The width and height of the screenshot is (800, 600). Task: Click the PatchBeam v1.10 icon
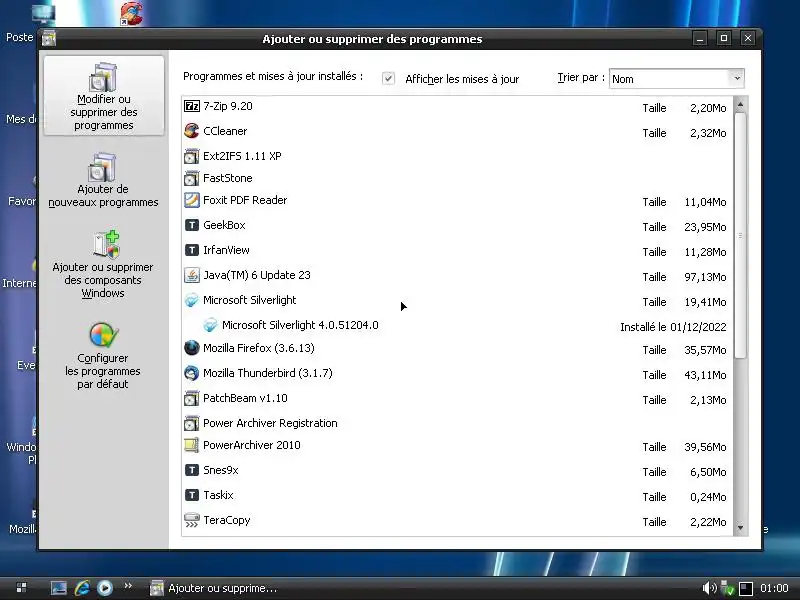191,398
